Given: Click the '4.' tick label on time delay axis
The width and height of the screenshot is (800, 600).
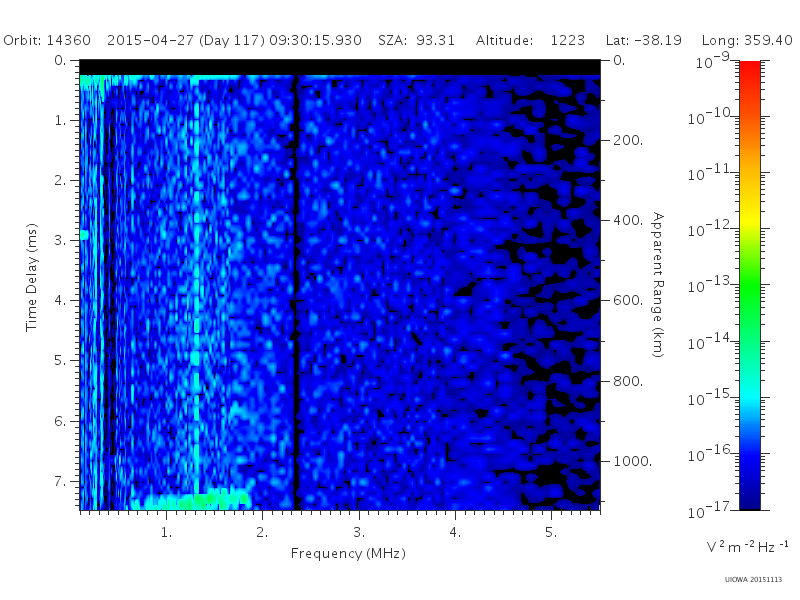Looking at the screenshot, I should point(60,301).
